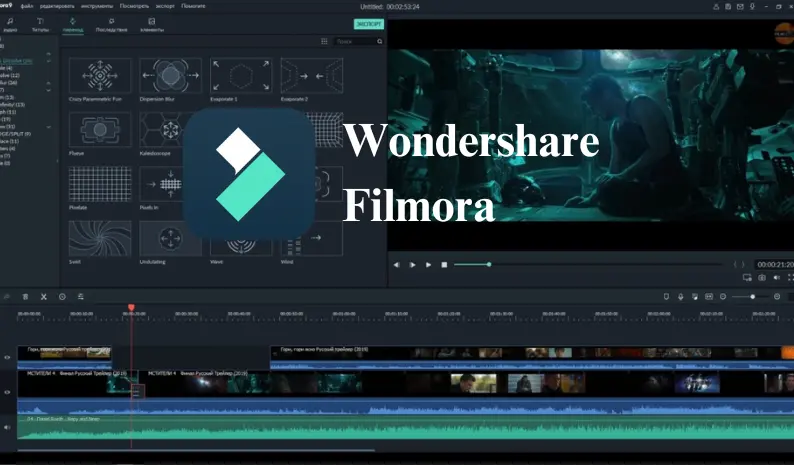
Task: Open the инструменты menu
Action: pyautogui.click(x=97, y=7)
